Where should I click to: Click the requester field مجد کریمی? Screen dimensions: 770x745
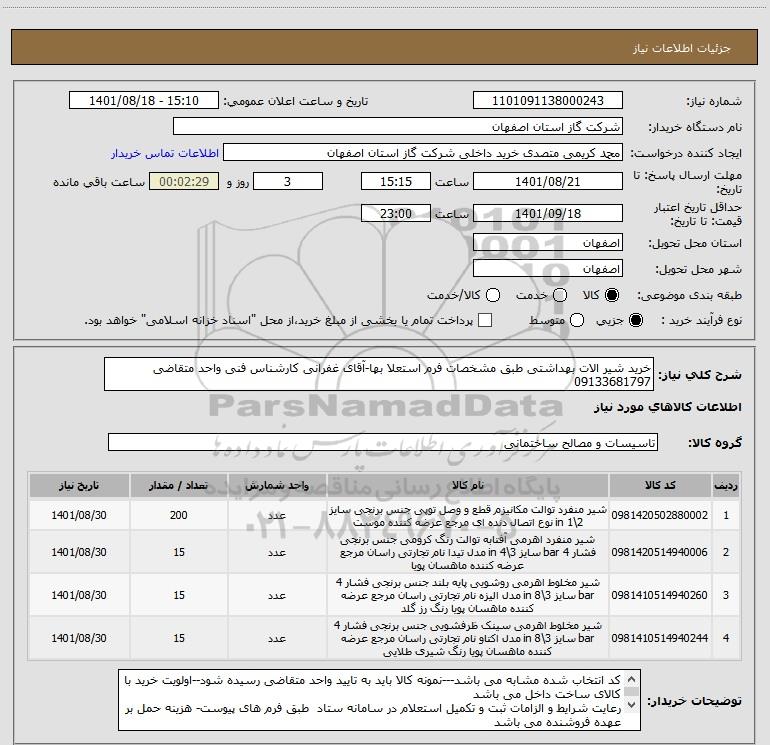pyautogui.click(x=423, y=153)
